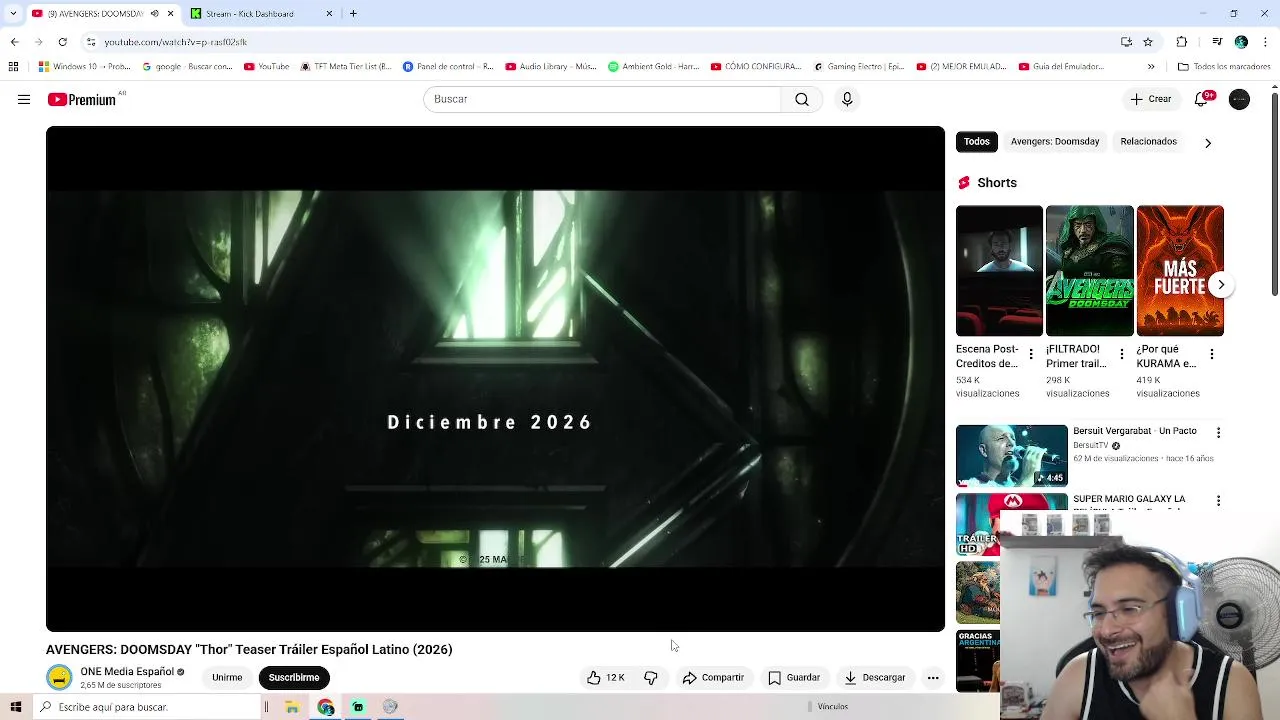Open the Bersuit Vergarabat video thumbnail

click(x=1012, y=456)
